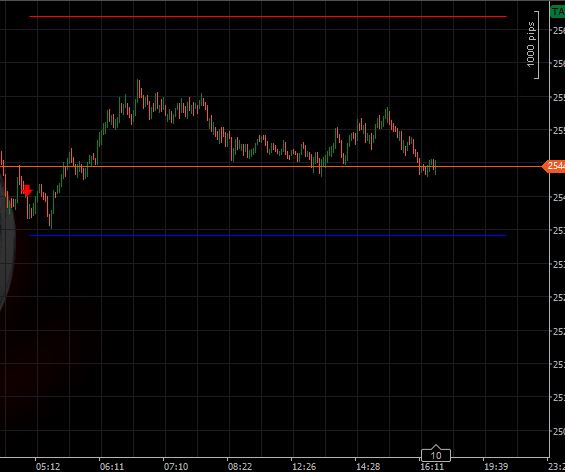Click the last candle at chart's right end
This screenshot has width=565, height=472.
pos(436,167)
